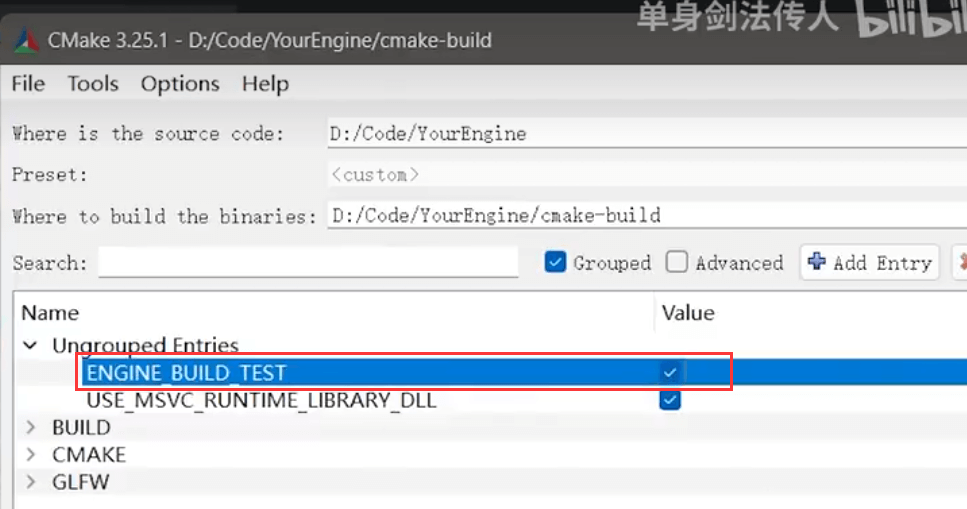This screenshot has height=509, width=967.
Task: Open the Tools menu
Action: pyautogui.click(x=93, y=83)
